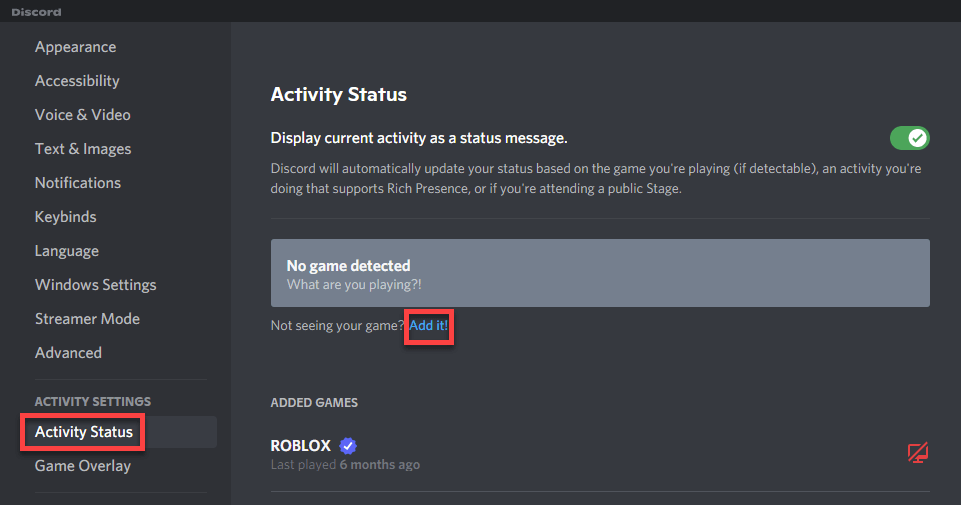The height and width of the screenshot is (505, 961).
Task: Open Appearance settings
Action: pyautogui.click(x=75, y=47)
